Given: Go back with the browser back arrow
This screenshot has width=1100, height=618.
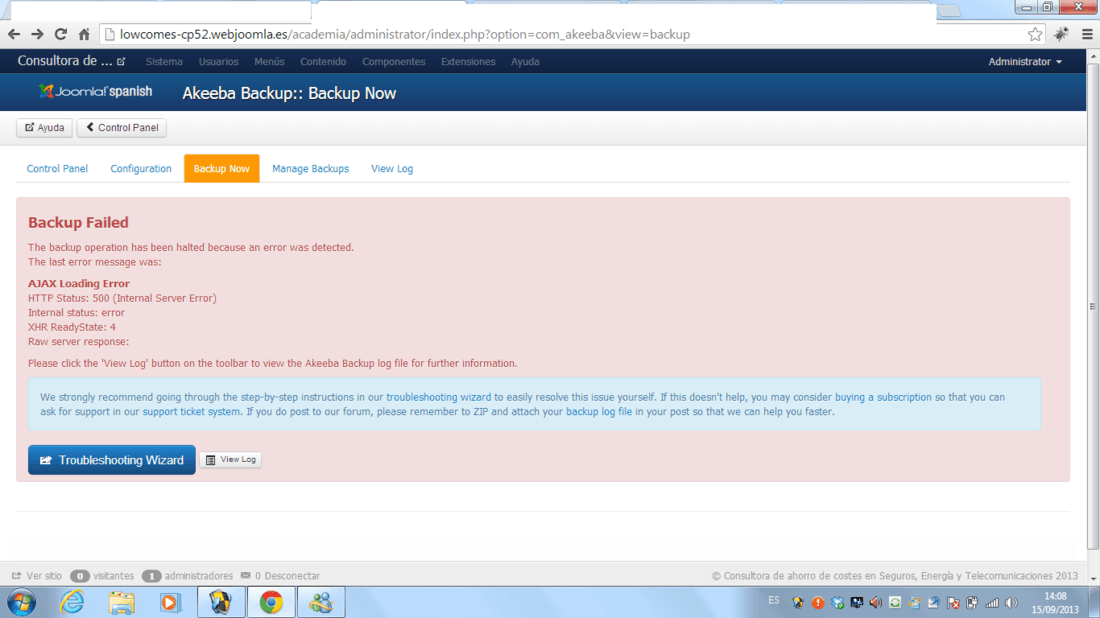Looking at the screenshot, I should click(14, 34).
